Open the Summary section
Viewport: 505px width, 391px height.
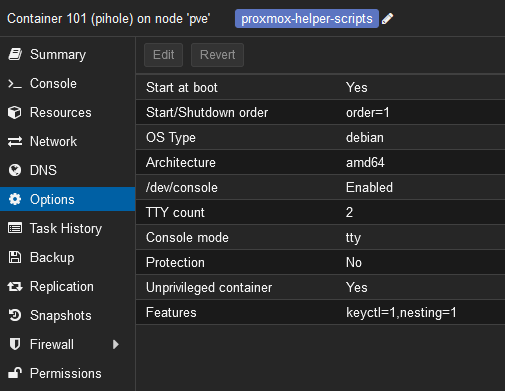(x=67, y=54)
